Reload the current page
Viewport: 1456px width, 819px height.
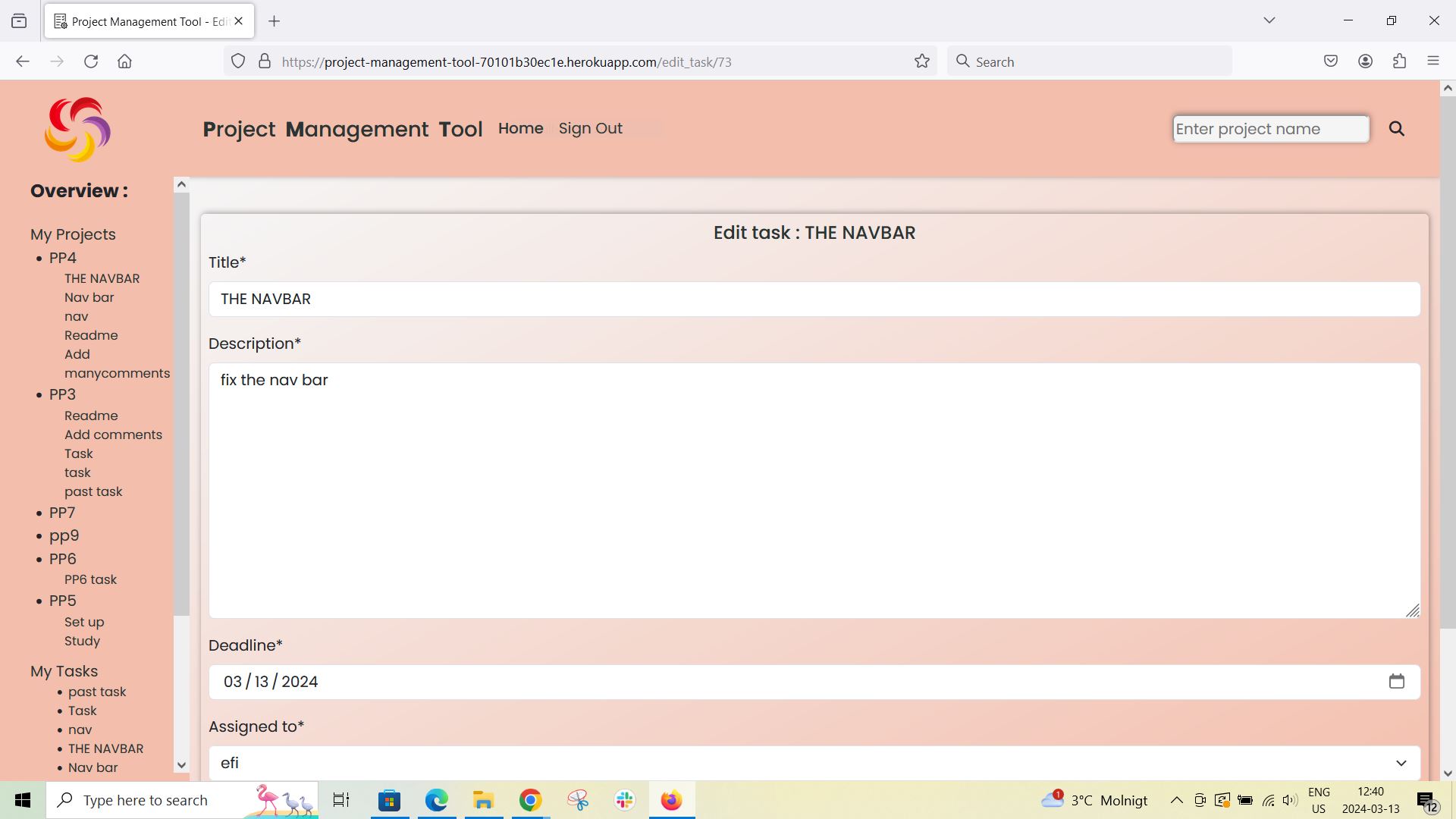[91, 61]
